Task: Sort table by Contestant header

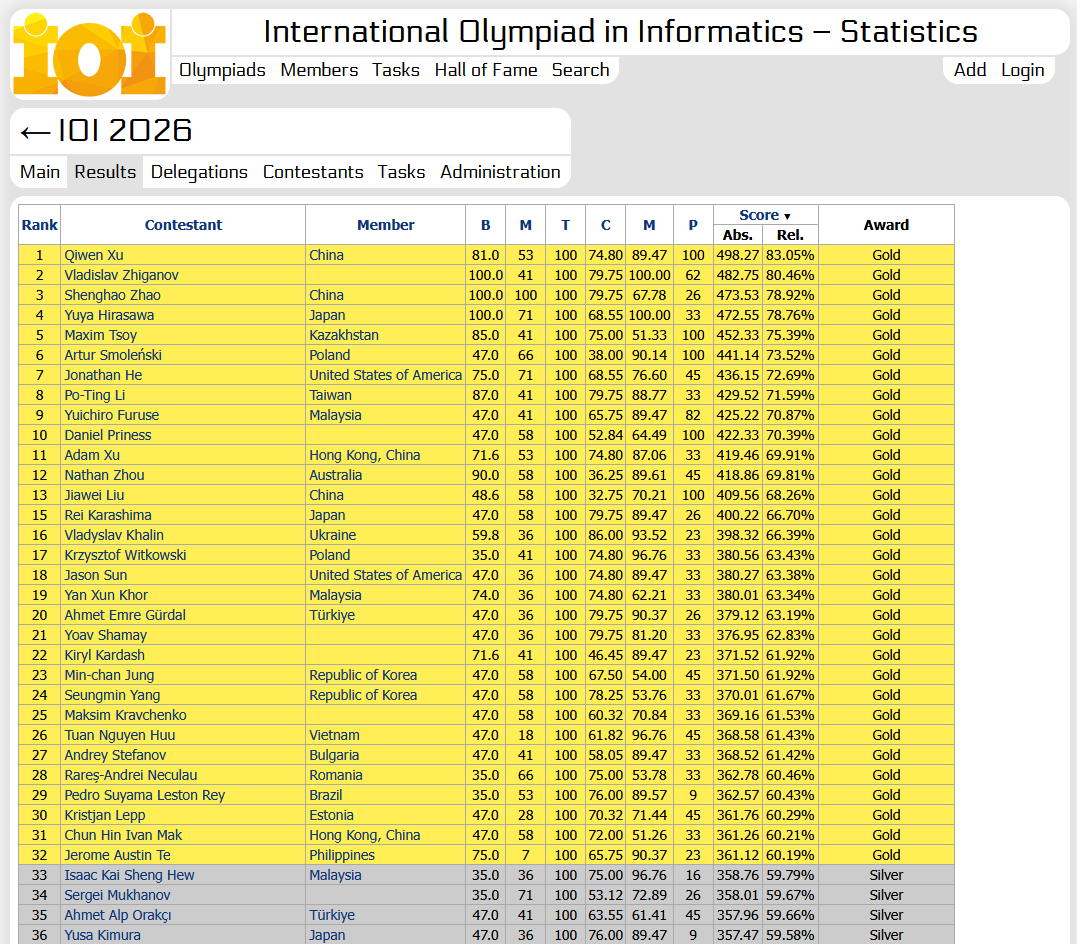Action: click(x=183, y=225)
